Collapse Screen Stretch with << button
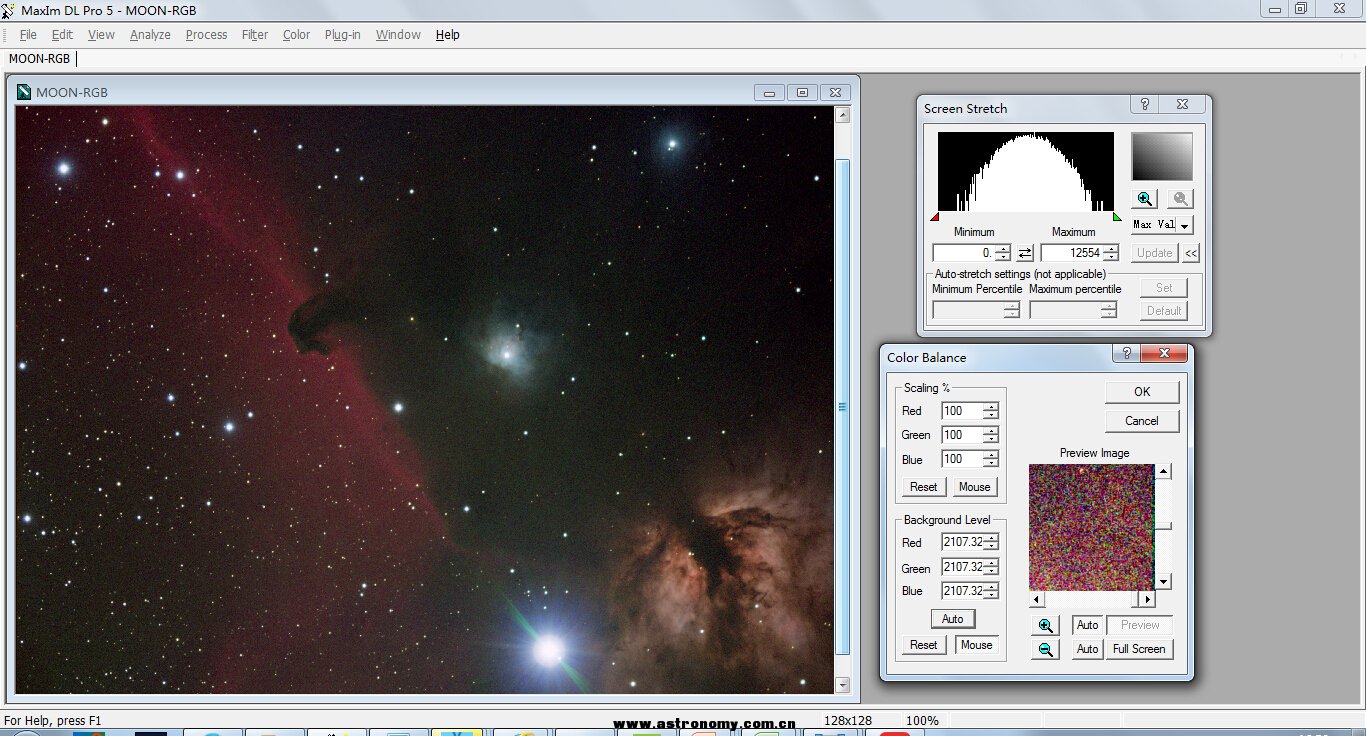Viewport: 1366px width, 736px height. pos(1191,254)
